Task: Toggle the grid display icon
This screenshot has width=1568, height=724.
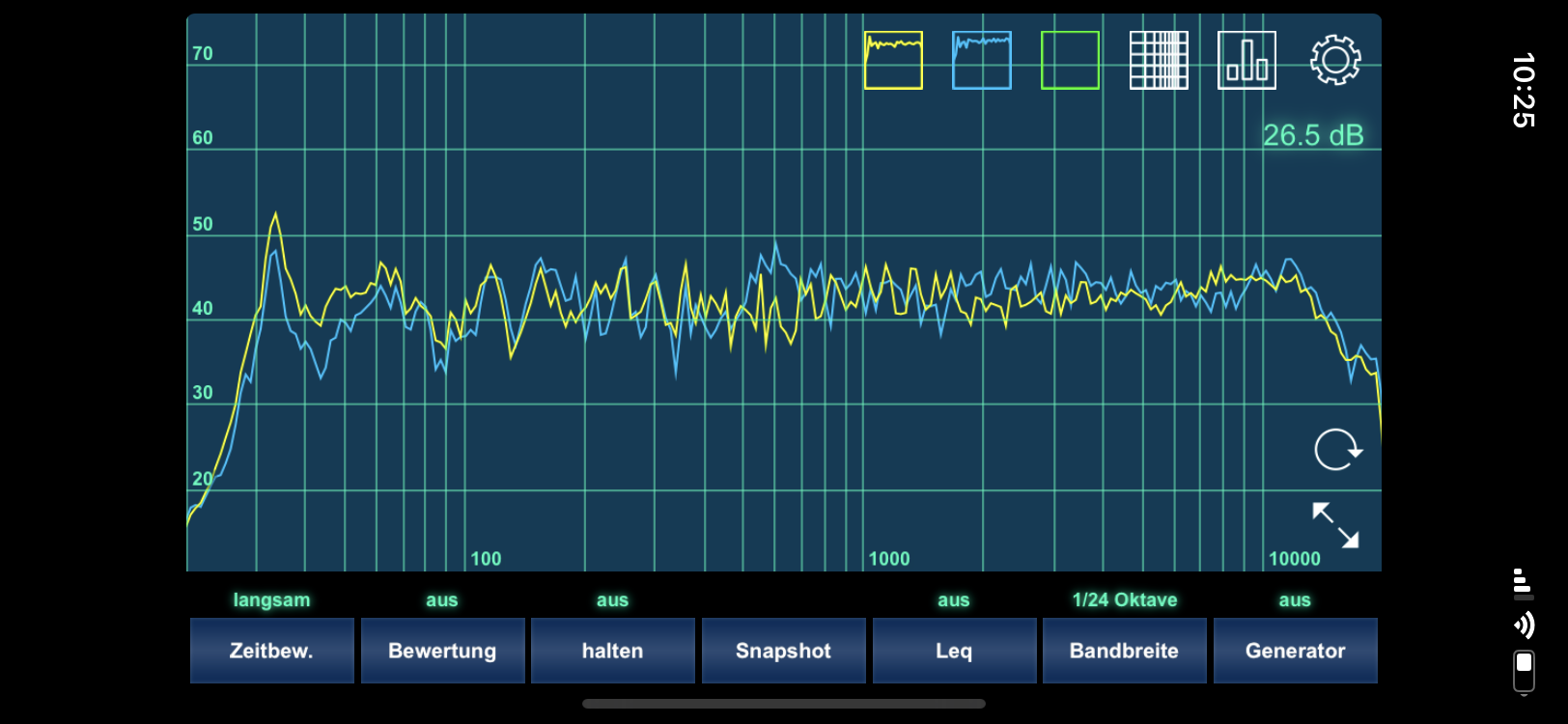Action: point(1159,60)
